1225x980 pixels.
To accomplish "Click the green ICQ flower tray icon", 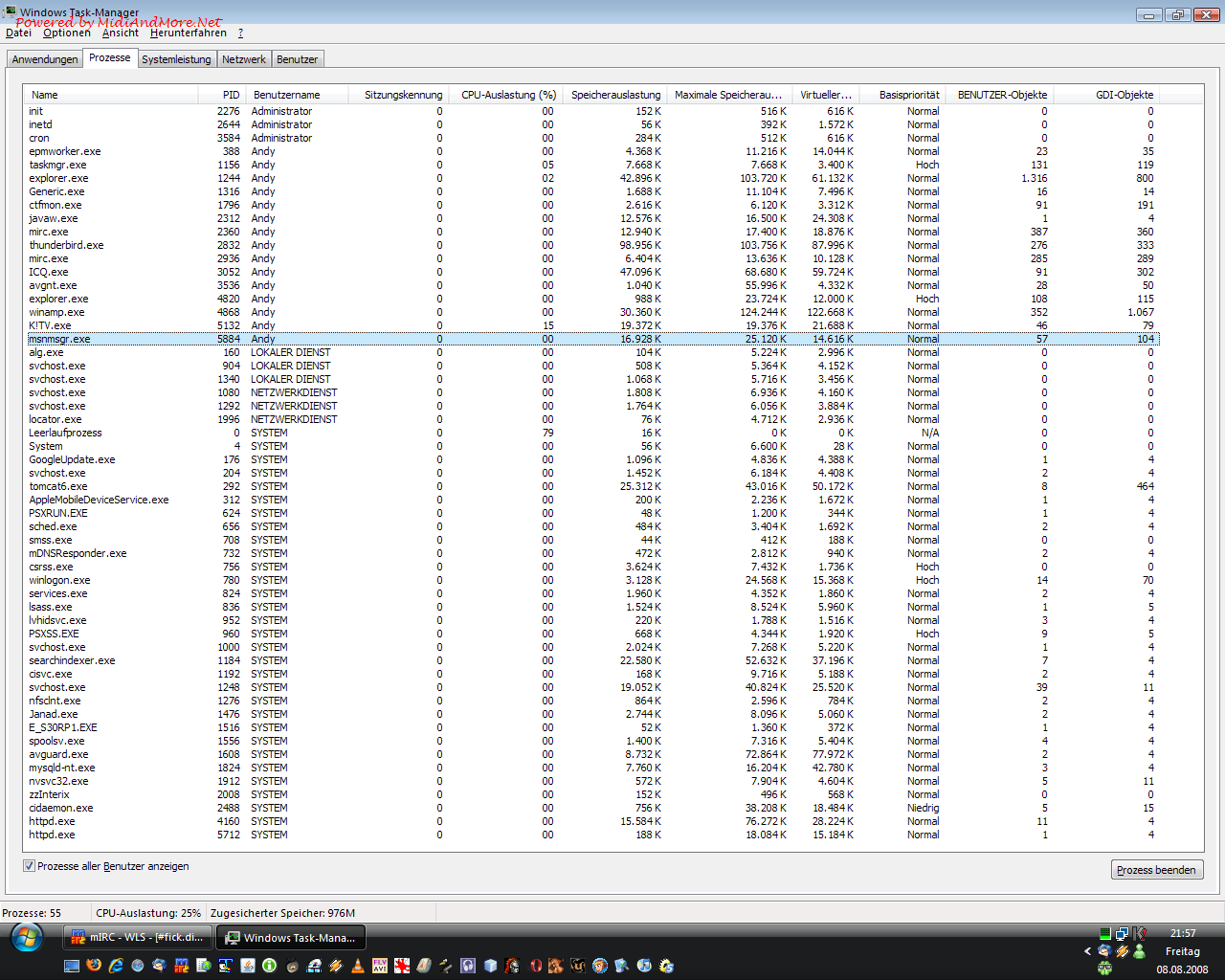I will click(1104, 969).
